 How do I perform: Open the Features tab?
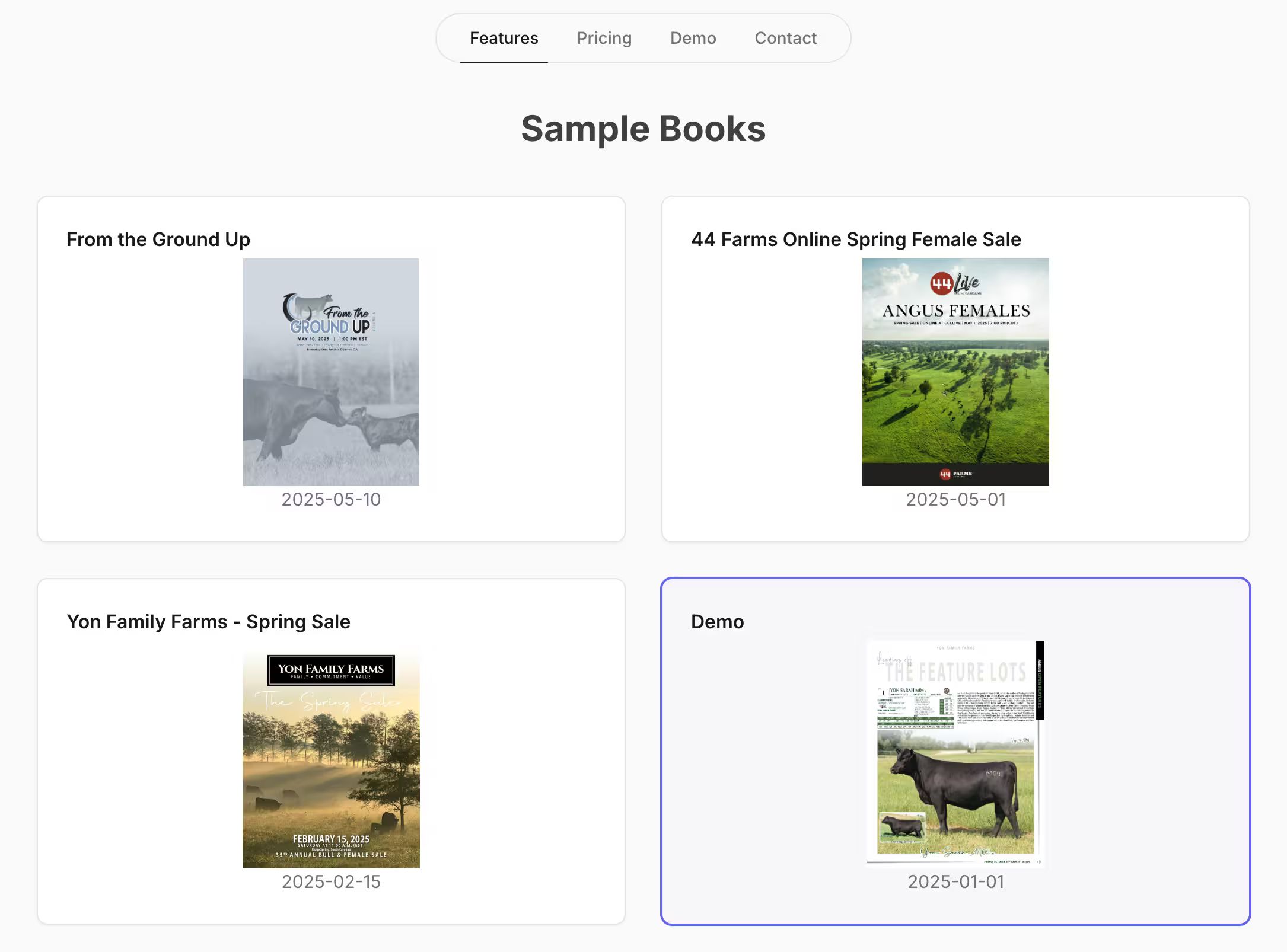point(504,38)
